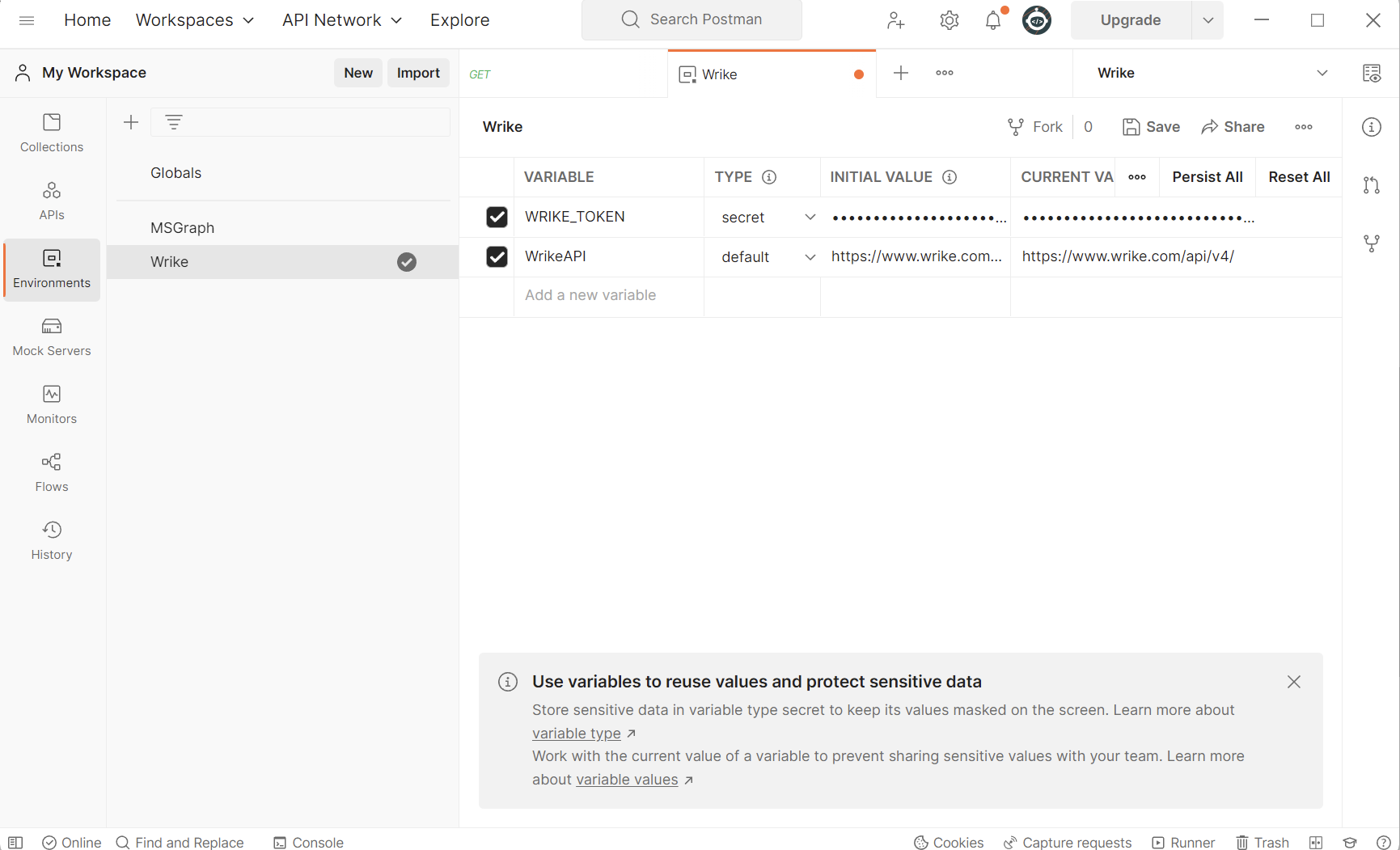Open Cookies manager
The width and height of the screenshot is (1400, 850).
pos(949,843)
